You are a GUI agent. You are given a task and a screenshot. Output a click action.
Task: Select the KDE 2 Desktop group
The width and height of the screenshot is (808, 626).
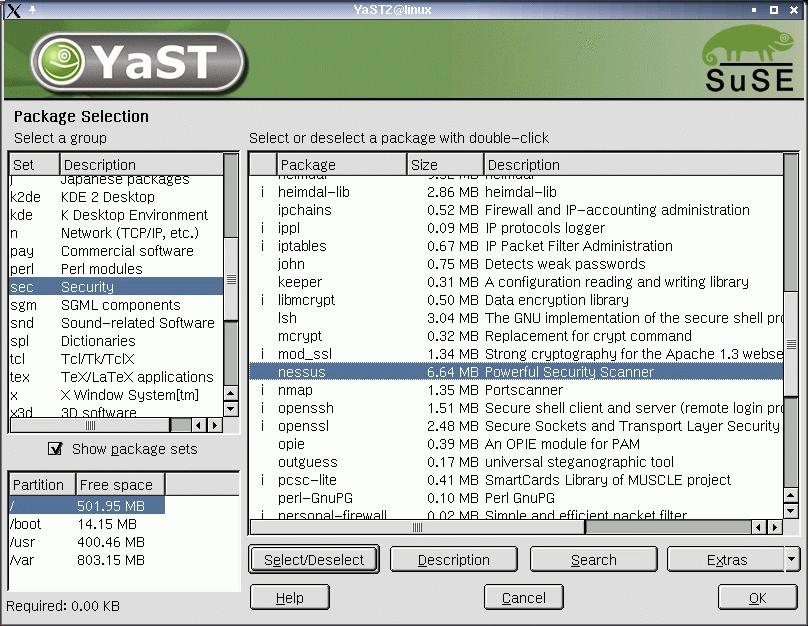108,197
